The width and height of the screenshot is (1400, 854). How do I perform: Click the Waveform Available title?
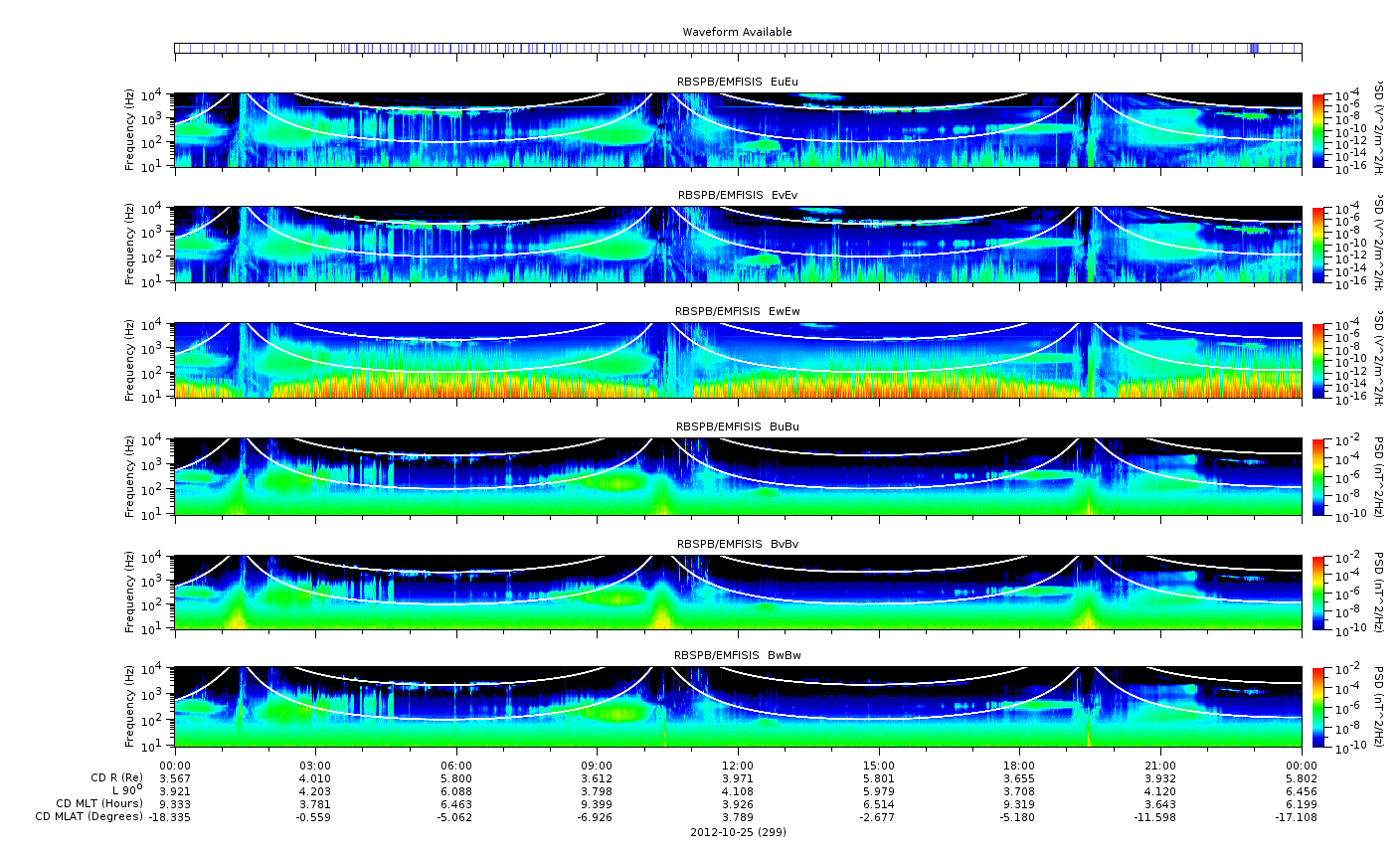(x=737, y=32)
